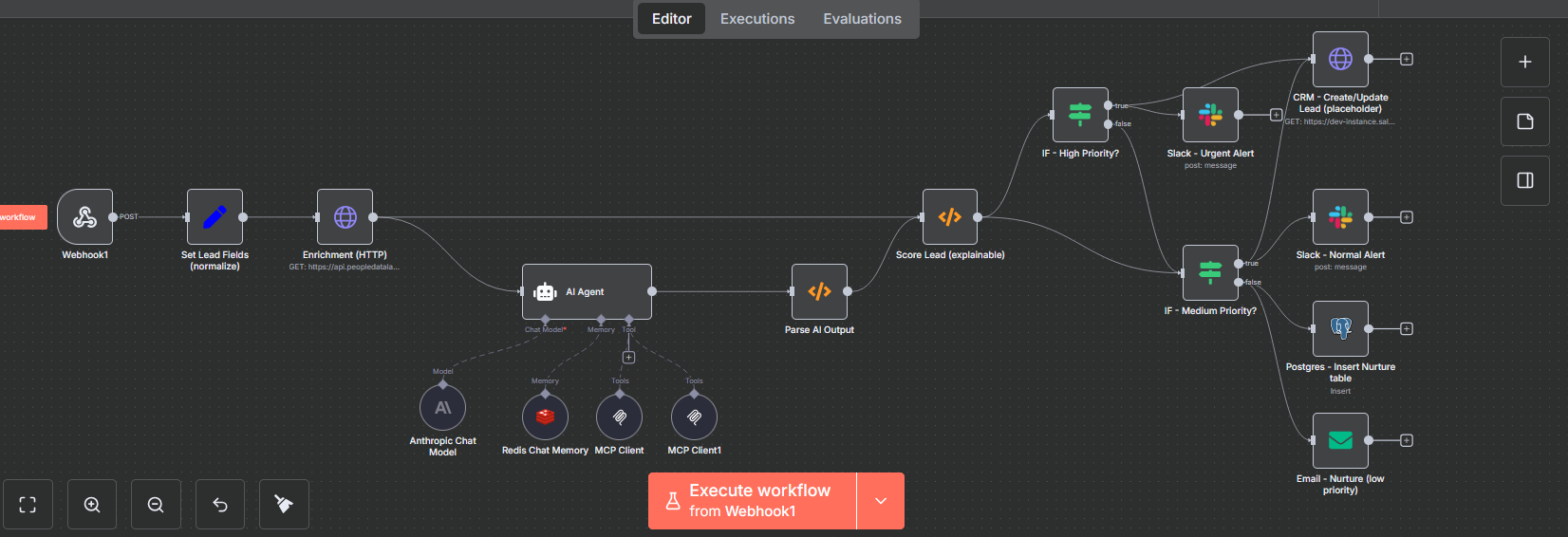The image size is (1568, 537).
Task: Add node after Slack - Urgent Alert output
Action: pos(1277,115)
